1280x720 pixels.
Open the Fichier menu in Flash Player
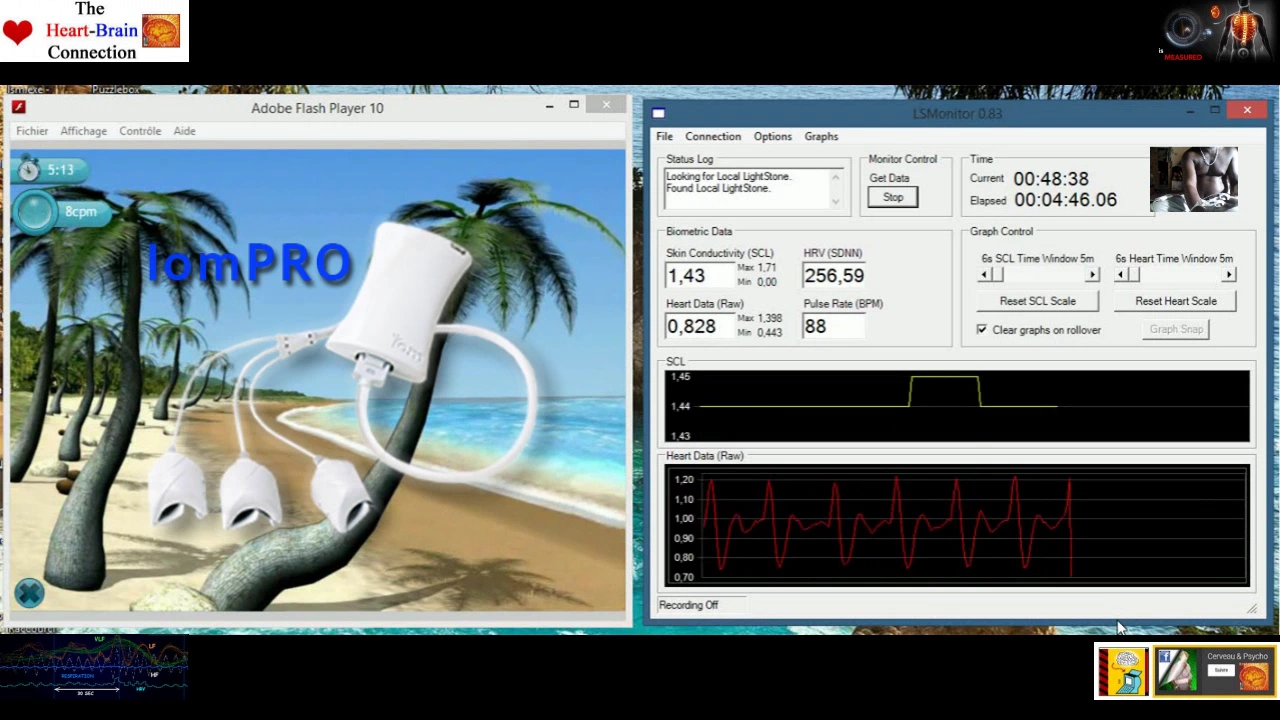click(x=32, y=131)
